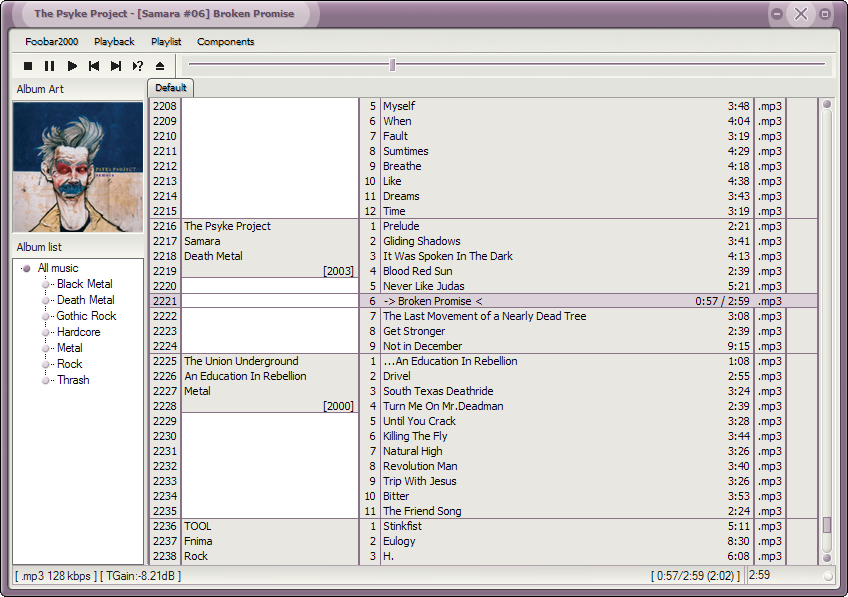Pause the current track
The image size is (848, 597).
tap(49, 66)
